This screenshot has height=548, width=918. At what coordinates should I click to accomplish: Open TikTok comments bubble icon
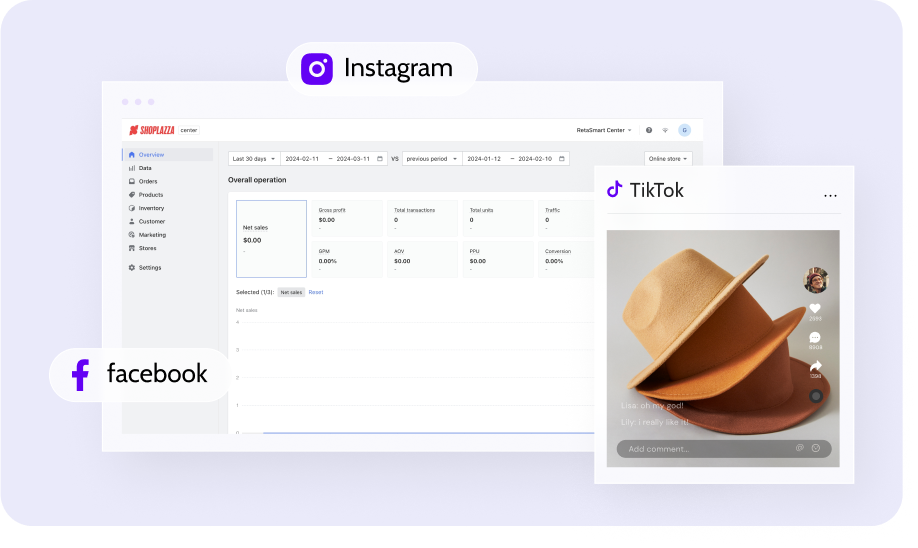click(815, 337)
